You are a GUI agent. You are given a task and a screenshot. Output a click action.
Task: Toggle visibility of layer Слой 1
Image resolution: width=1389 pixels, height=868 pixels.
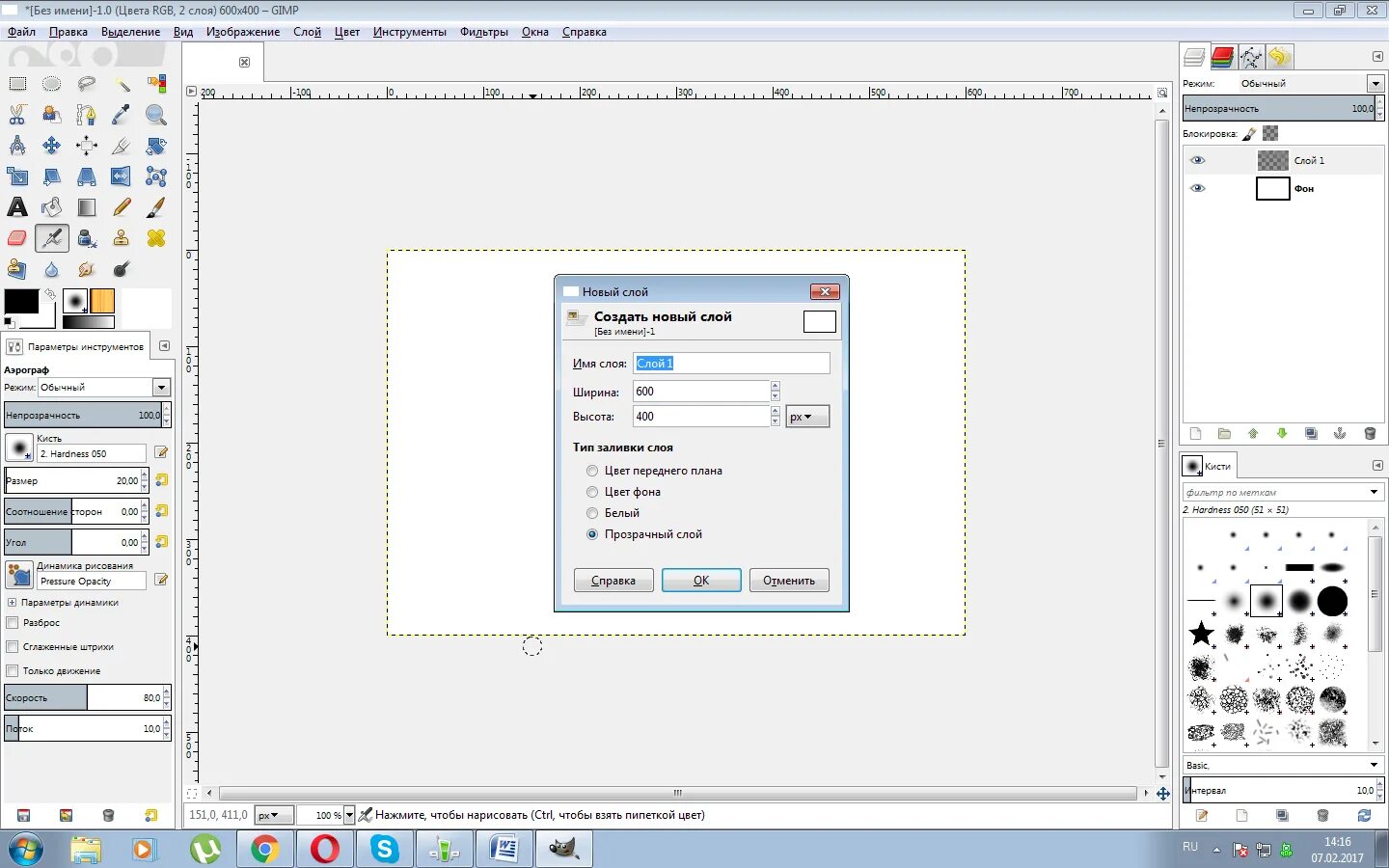coord(1198,160)
